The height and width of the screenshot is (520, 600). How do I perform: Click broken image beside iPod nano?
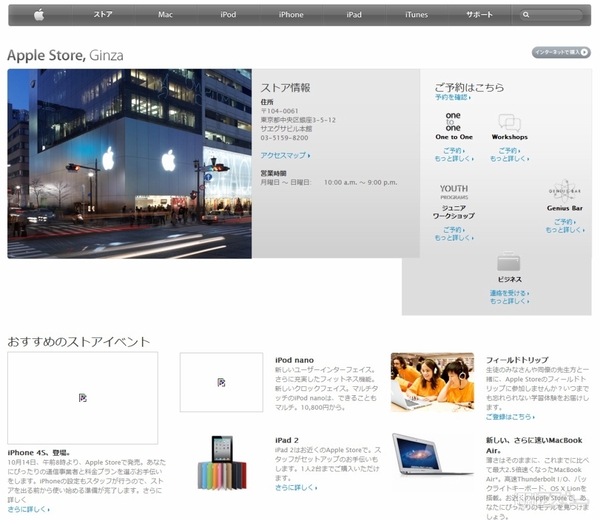pyautogui.click(x=222, y=382)
